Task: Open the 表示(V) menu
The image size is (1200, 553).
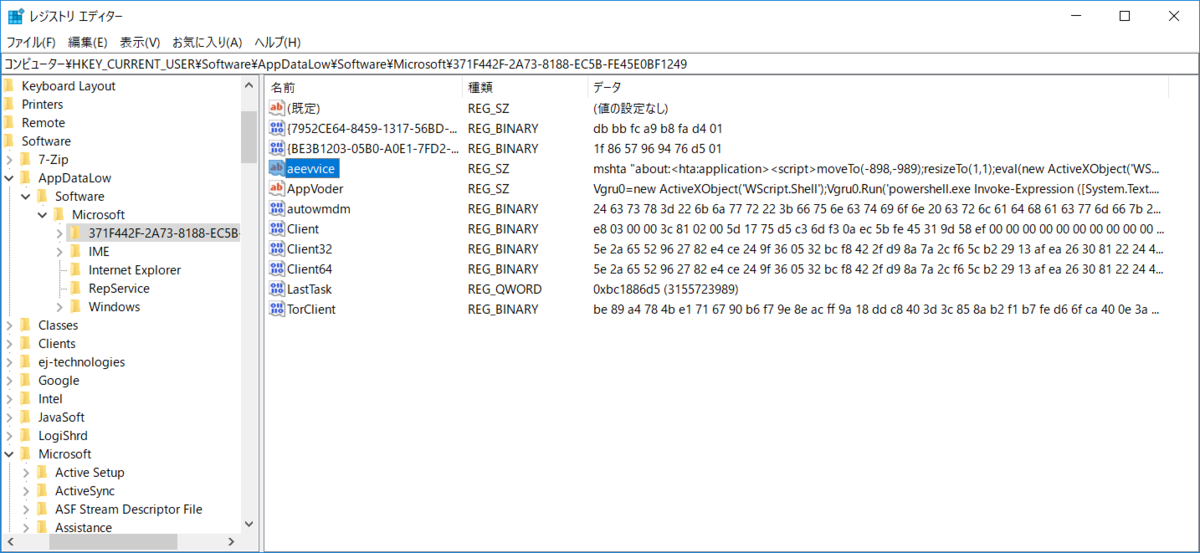Action: coord(140,42)
